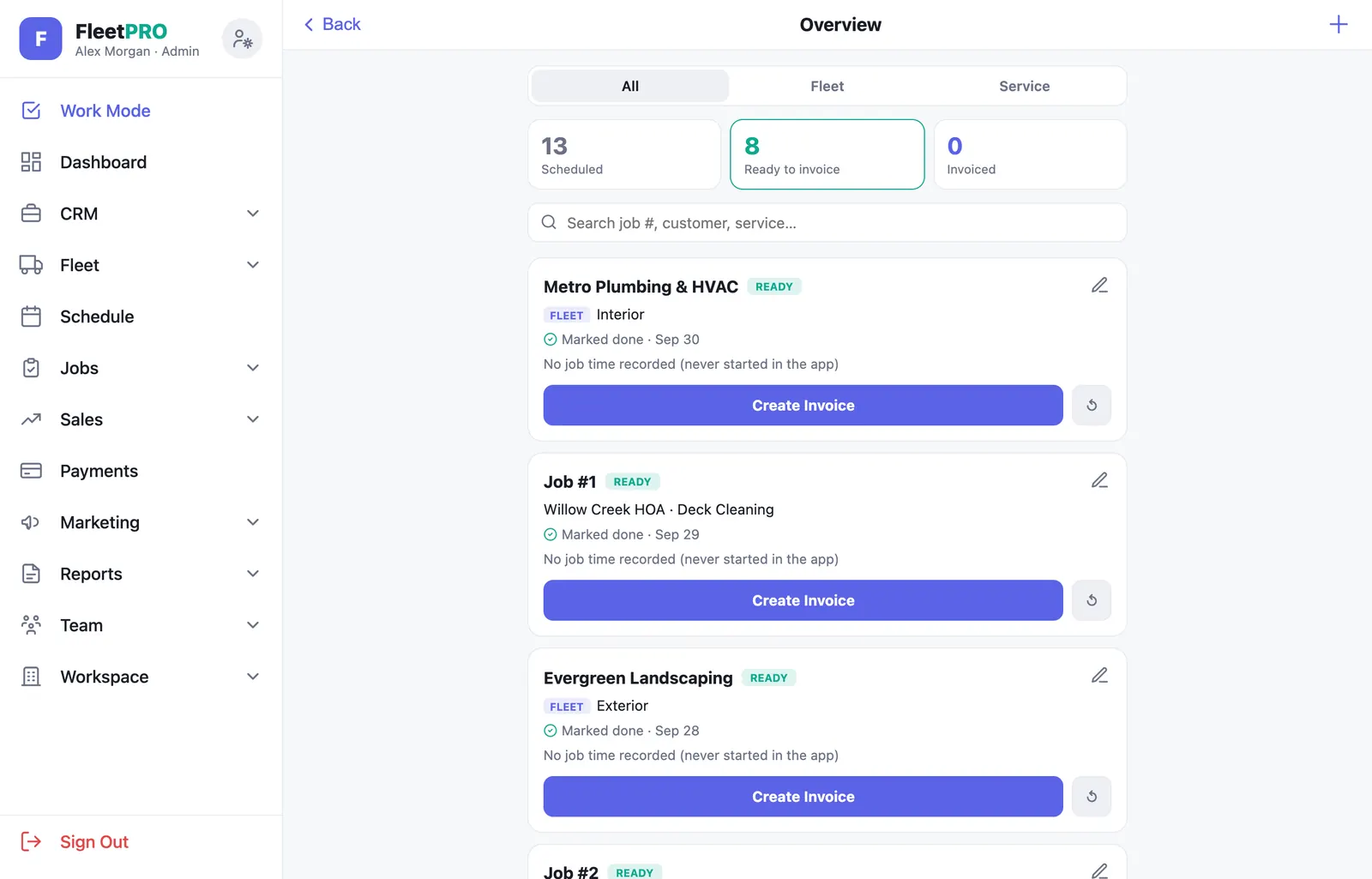Click the plus icon in the top bar
The height and width of the screenshot is (879, 1372).
pos(1338,24)
